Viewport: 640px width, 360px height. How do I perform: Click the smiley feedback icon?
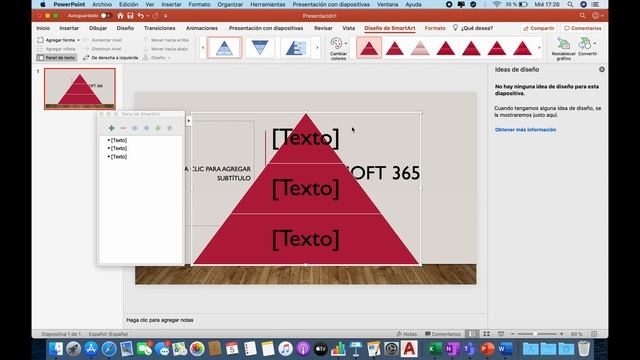coord(596,16)
